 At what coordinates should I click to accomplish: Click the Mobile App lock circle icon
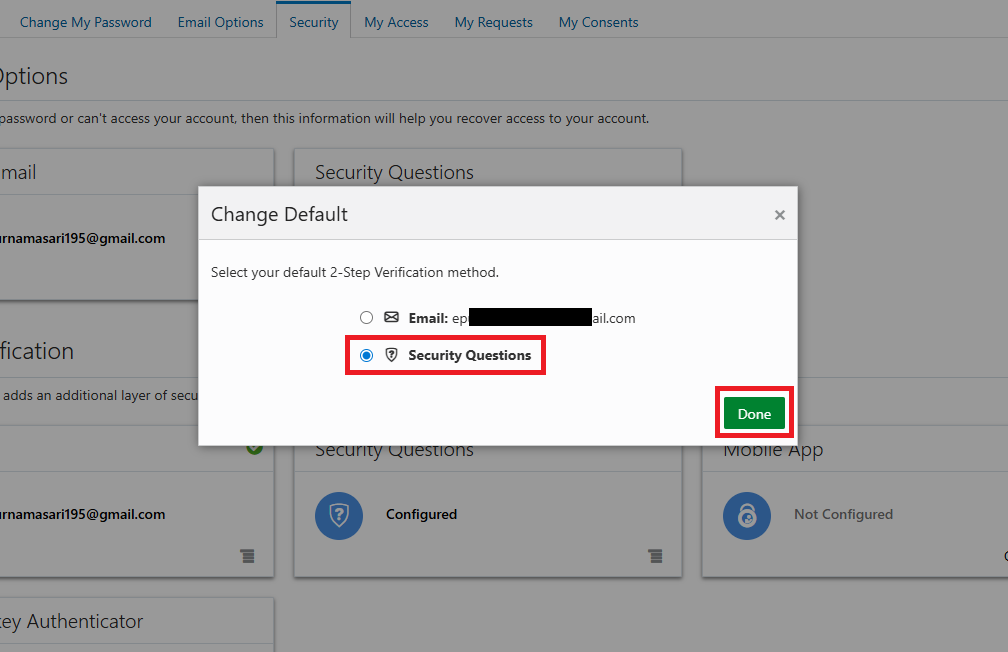coord(747,516)
